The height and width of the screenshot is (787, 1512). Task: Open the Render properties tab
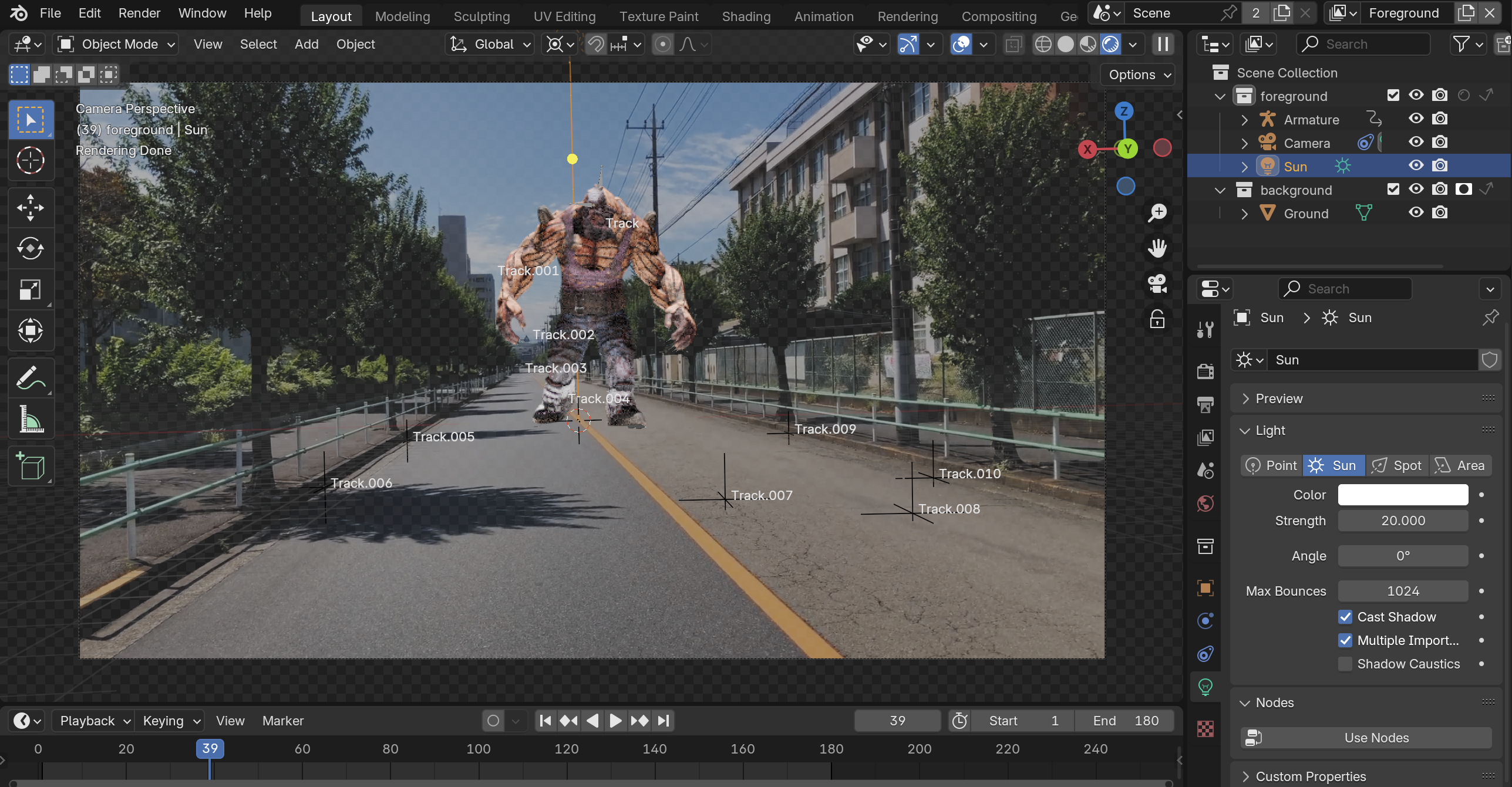(1205, 371)
